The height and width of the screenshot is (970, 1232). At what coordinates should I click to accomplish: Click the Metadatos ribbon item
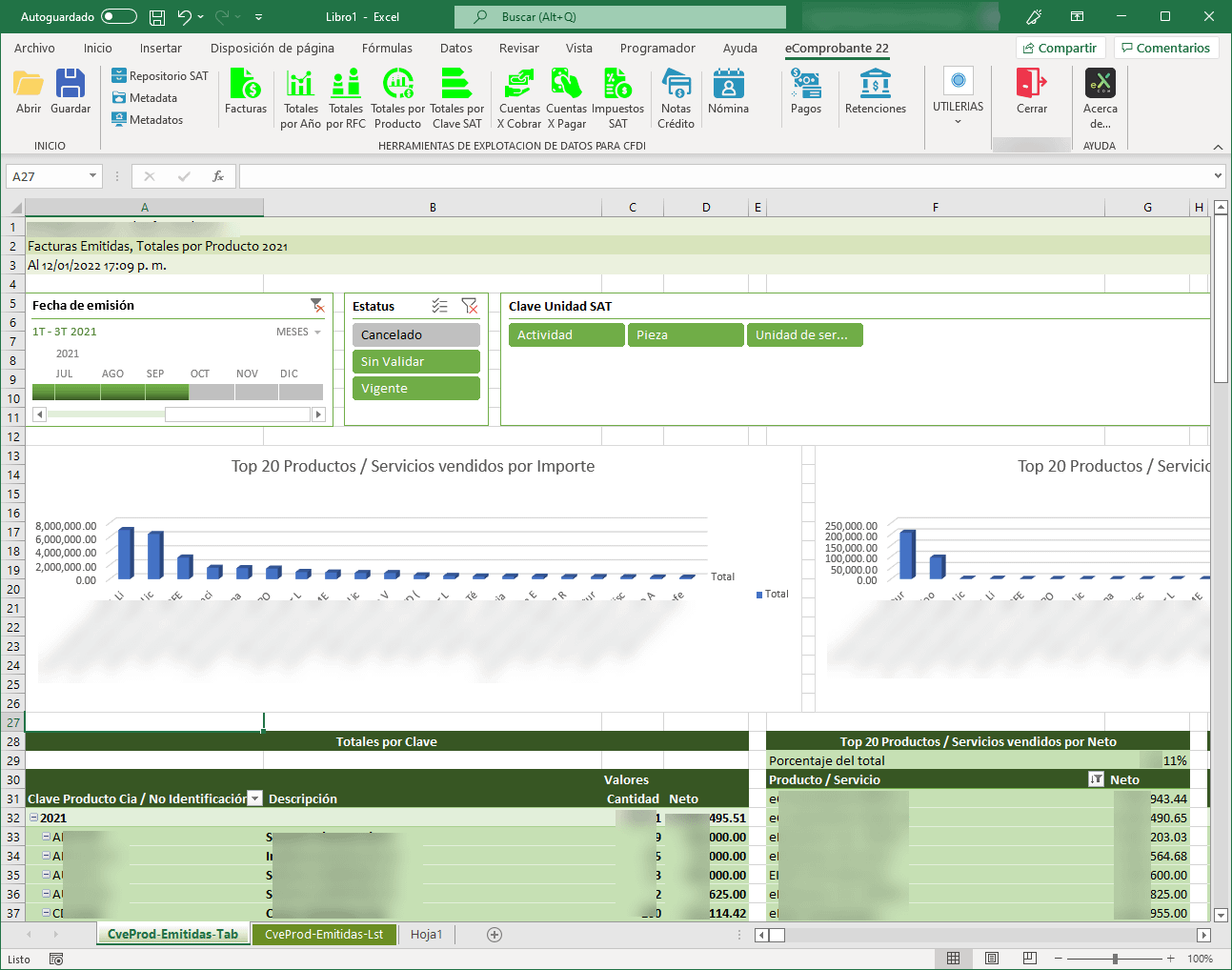(147, 120)
